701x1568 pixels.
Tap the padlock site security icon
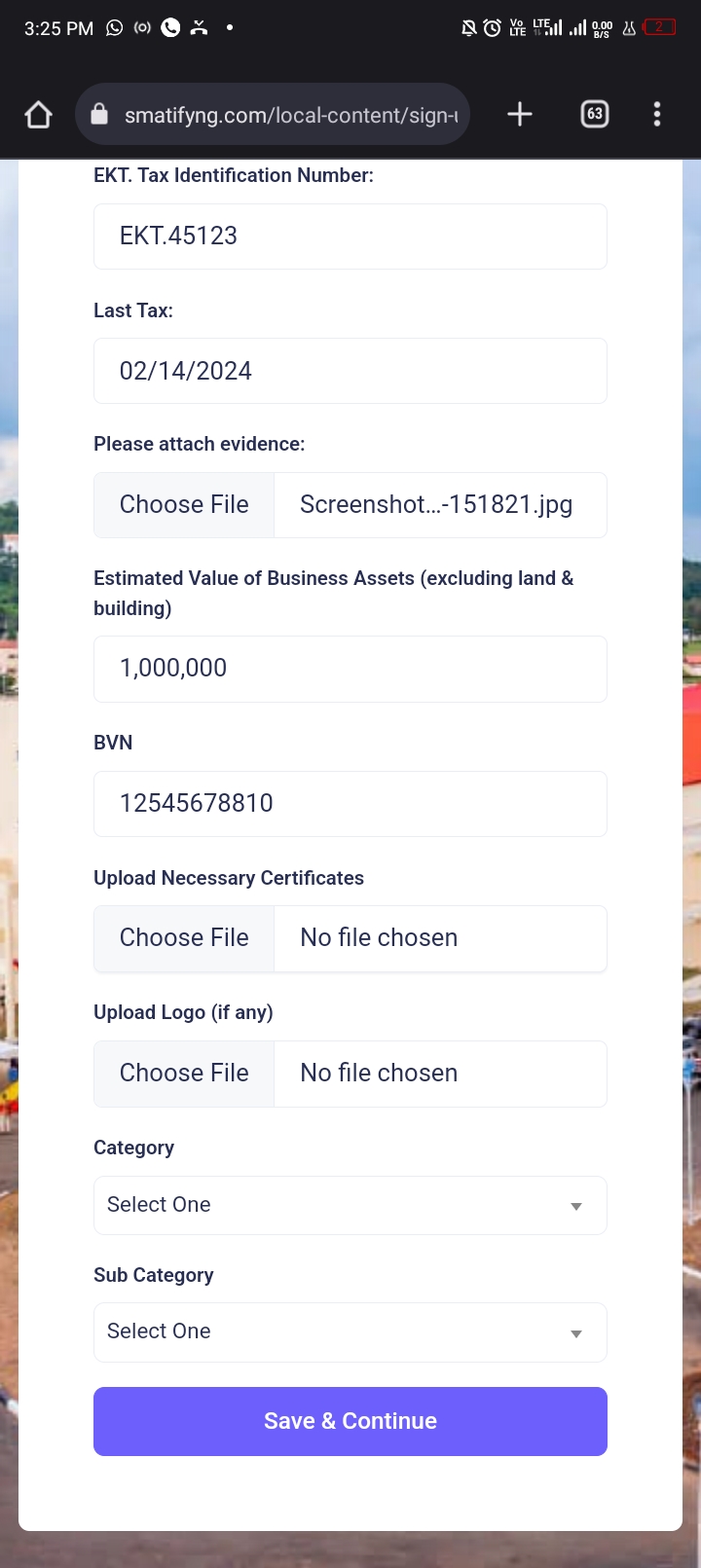coord(98,115)
